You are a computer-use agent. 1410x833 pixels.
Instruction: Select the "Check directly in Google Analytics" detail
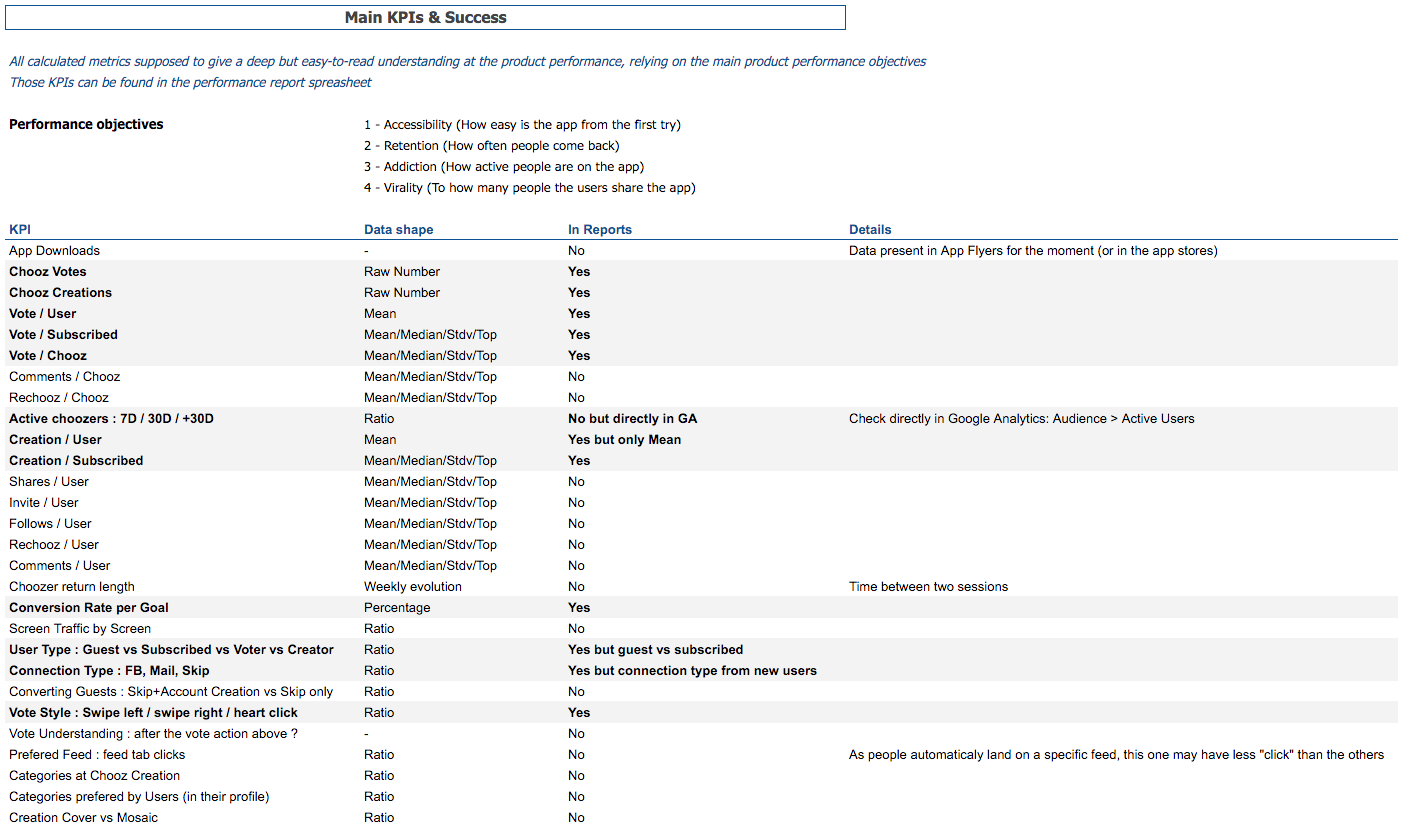(x=1022, y=419)
